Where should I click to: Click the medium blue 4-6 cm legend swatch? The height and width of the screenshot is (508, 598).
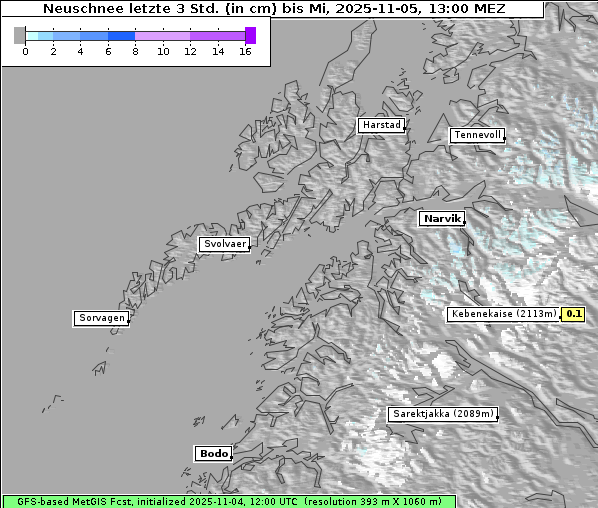pos(94,36)
